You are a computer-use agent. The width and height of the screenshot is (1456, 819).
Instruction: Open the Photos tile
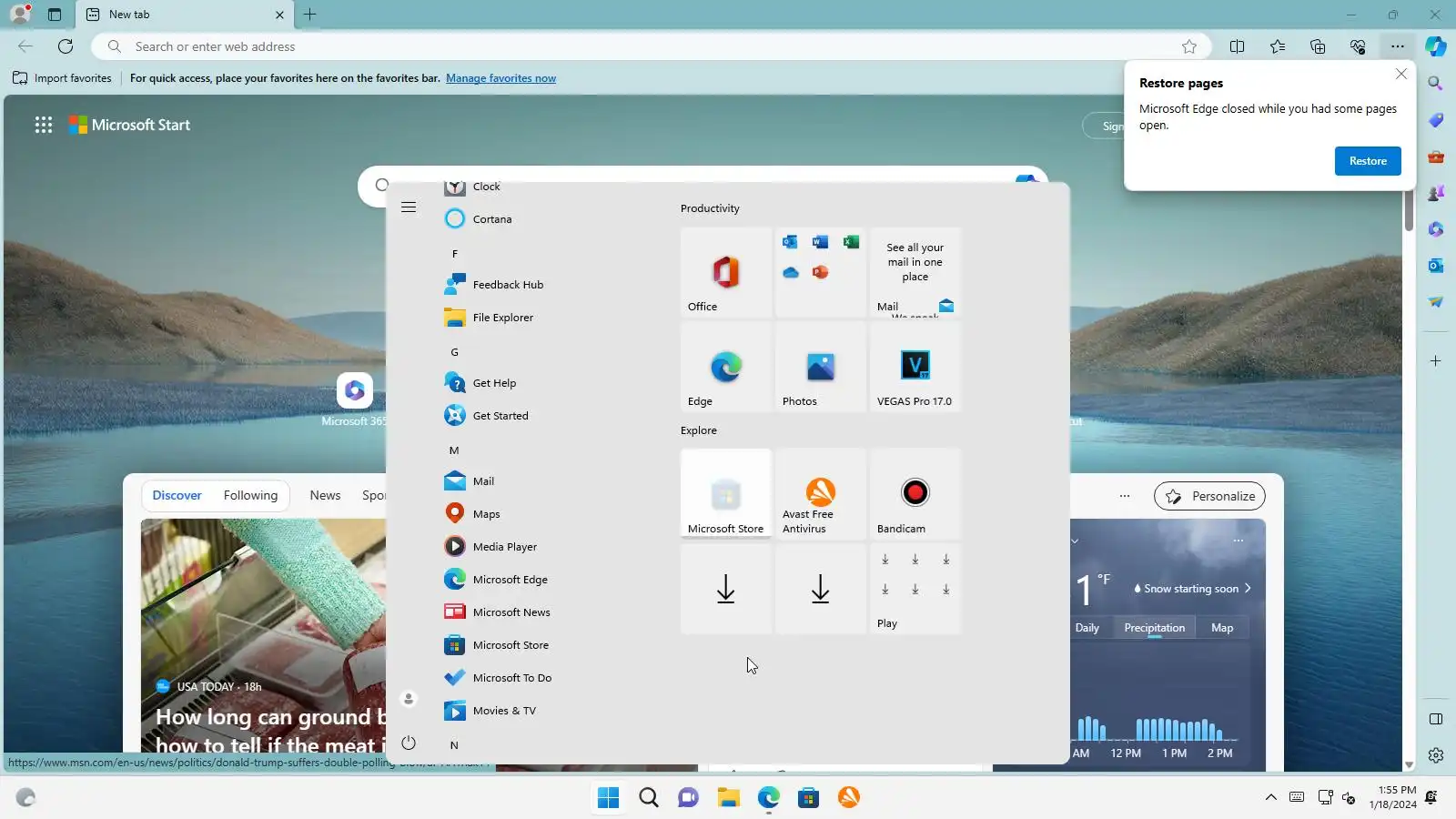[821, 367]
